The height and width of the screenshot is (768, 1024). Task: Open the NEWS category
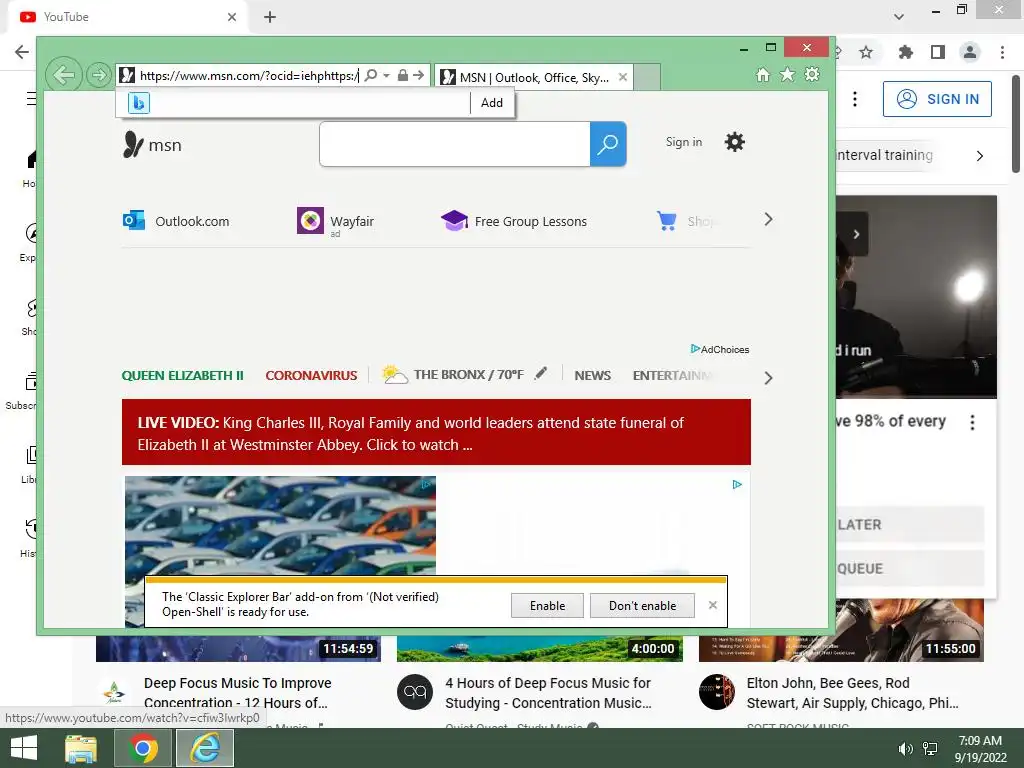592,376
